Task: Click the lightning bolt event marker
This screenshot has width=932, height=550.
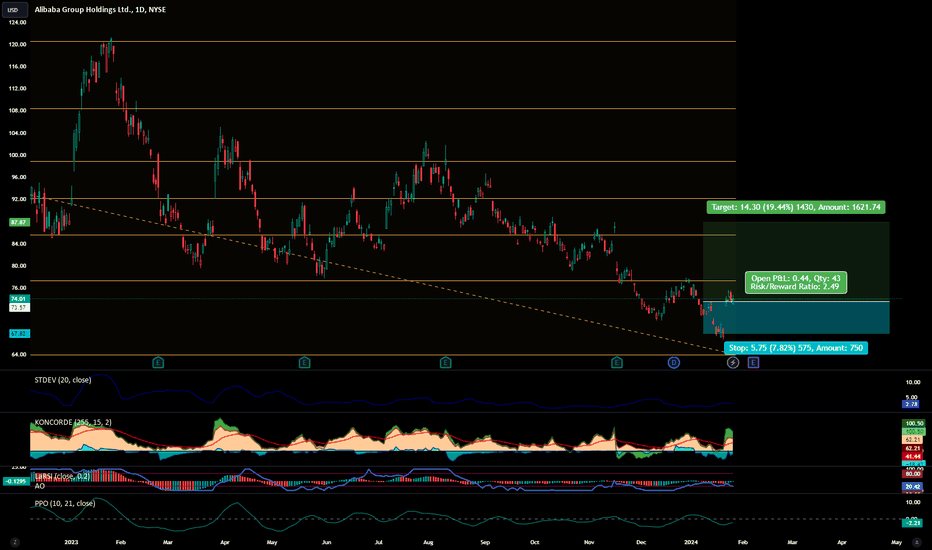Action: tap(733, 362)
